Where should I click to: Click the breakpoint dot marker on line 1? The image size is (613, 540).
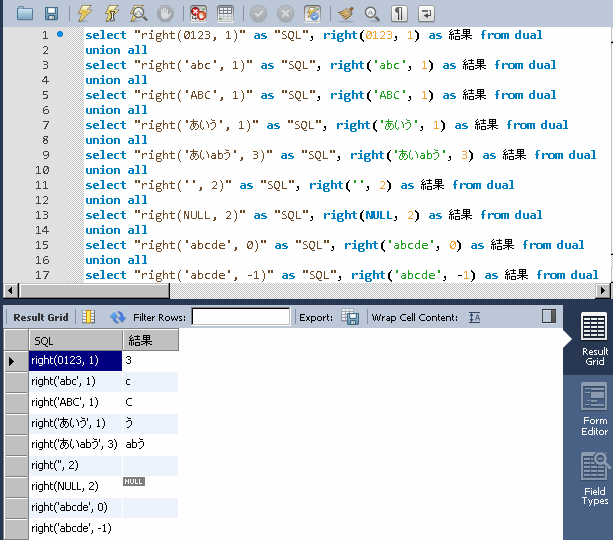pos(60,34)
